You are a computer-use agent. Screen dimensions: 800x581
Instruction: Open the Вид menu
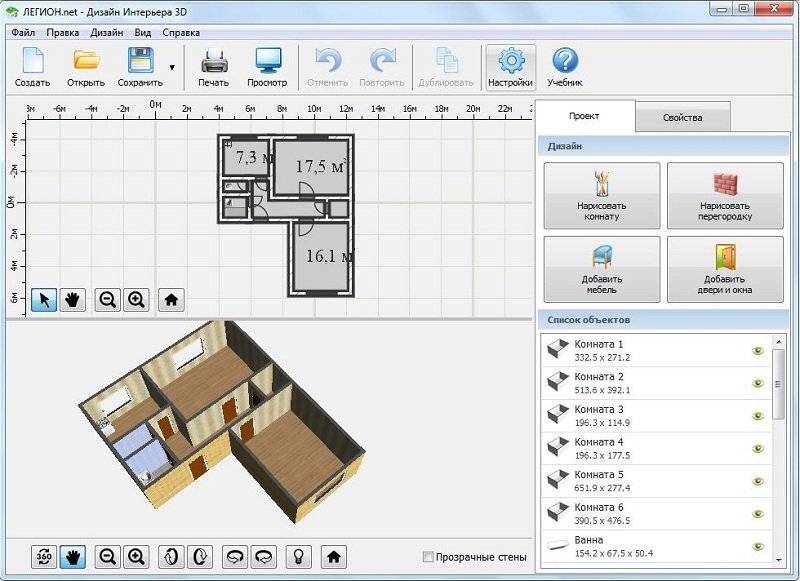[x=143, y=33]
